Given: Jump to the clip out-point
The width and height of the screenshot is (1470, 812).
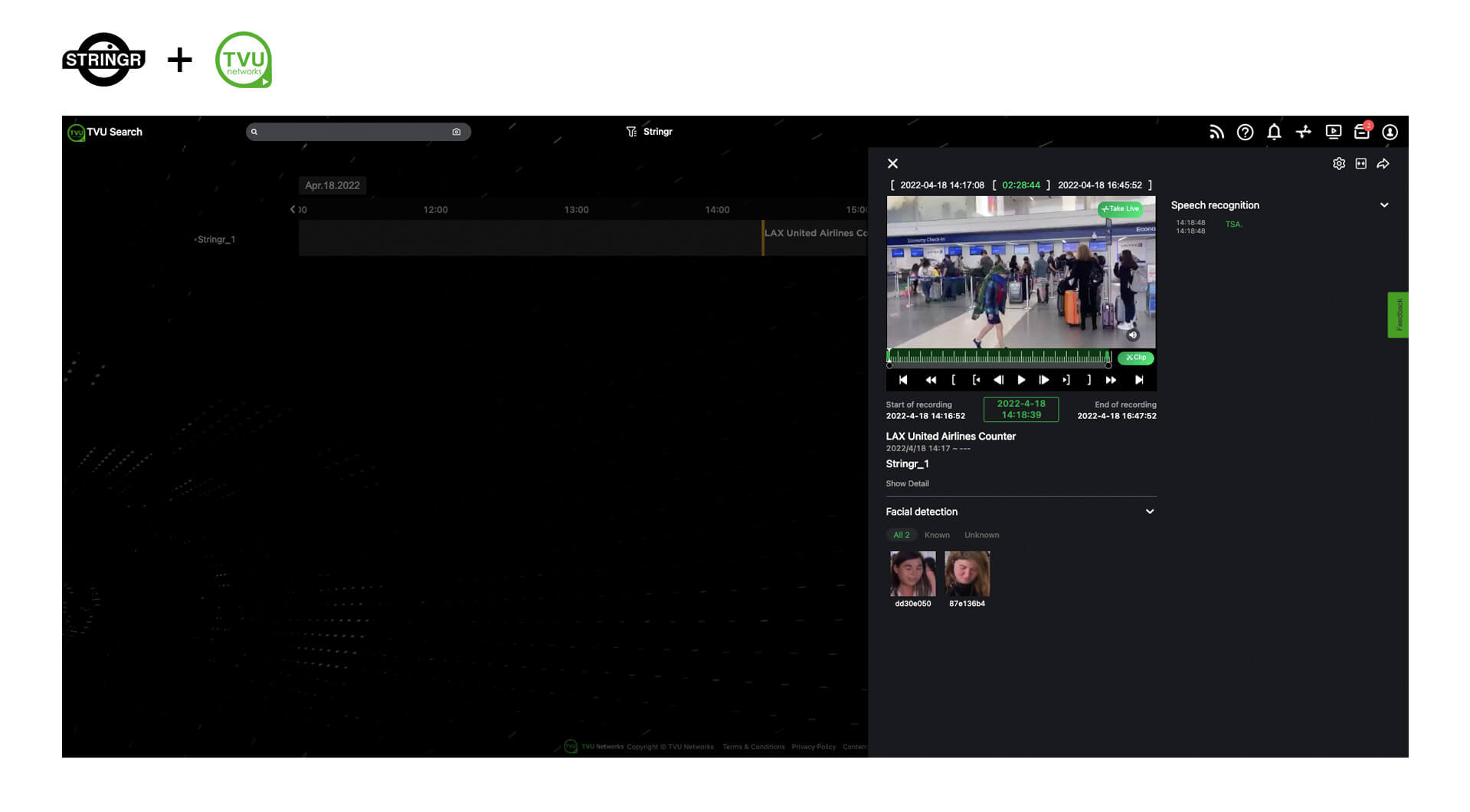Looking at the screenshot, I should [1066, 380].
